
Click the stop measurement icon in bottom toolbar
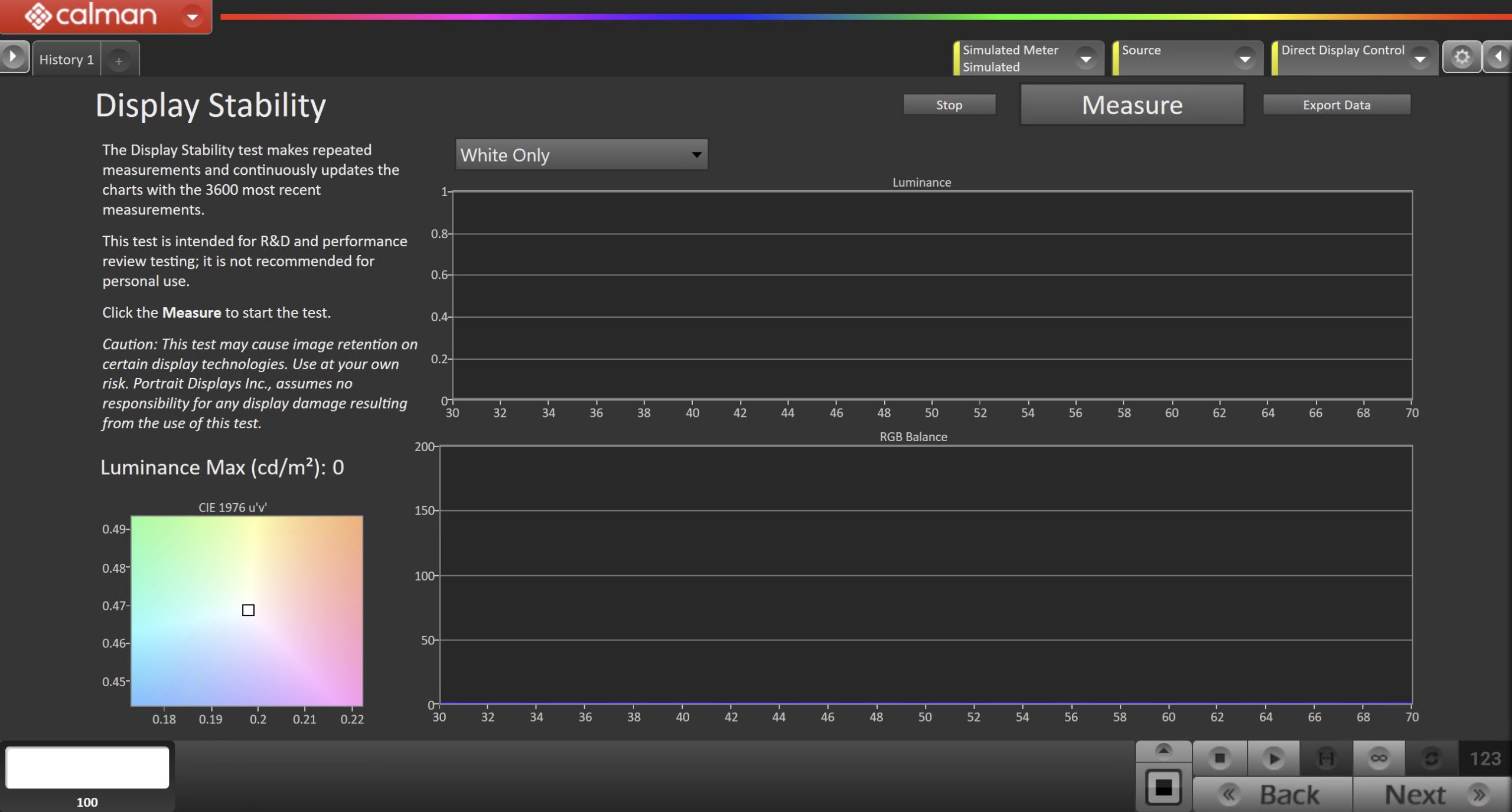point(1220,758)
